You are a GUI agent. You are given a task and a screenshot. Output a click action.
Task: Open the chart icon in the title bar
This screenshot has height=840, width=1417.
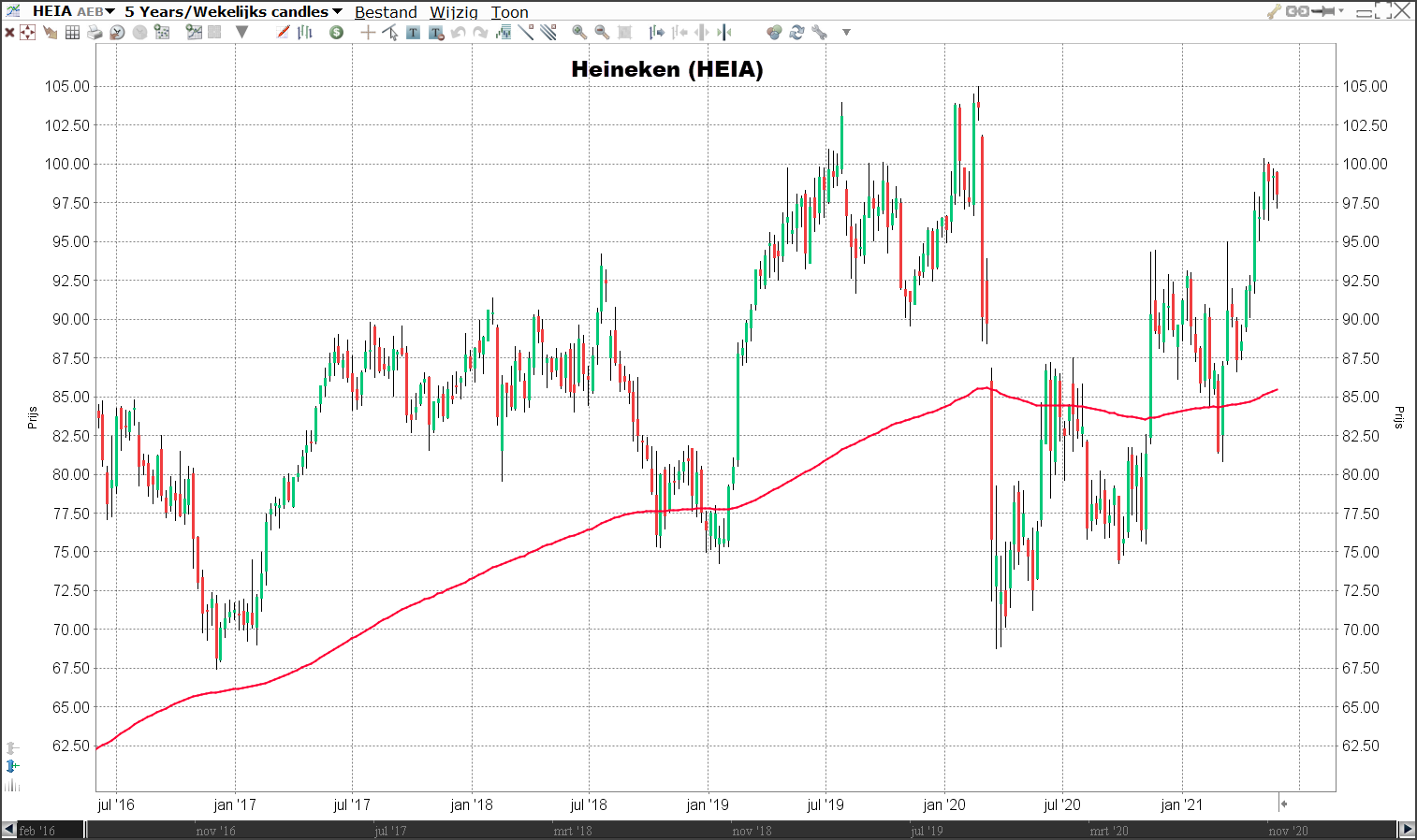point(13,11)
